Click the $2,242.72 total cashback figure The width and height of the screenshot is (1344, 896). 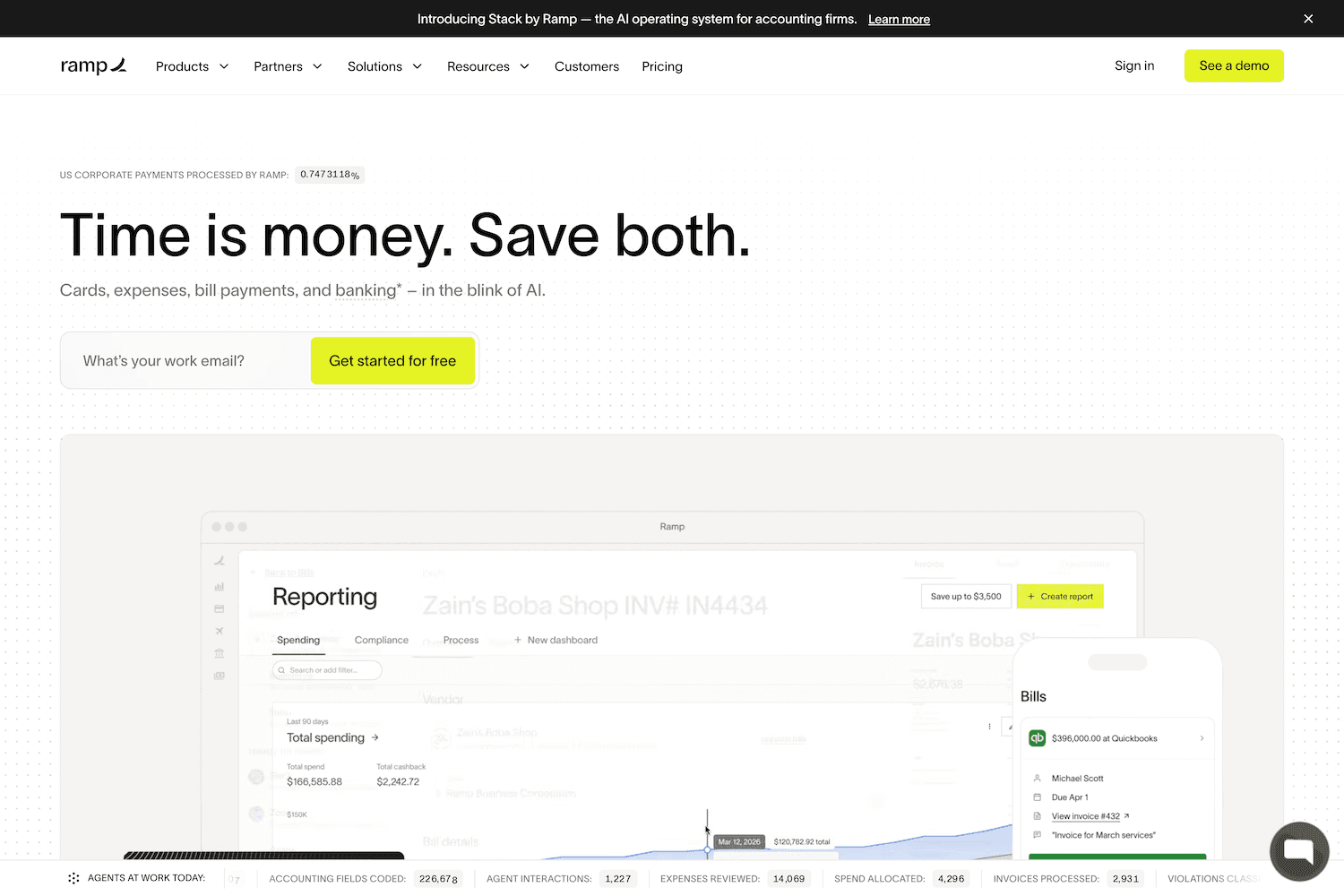click(x=398, y=781)
